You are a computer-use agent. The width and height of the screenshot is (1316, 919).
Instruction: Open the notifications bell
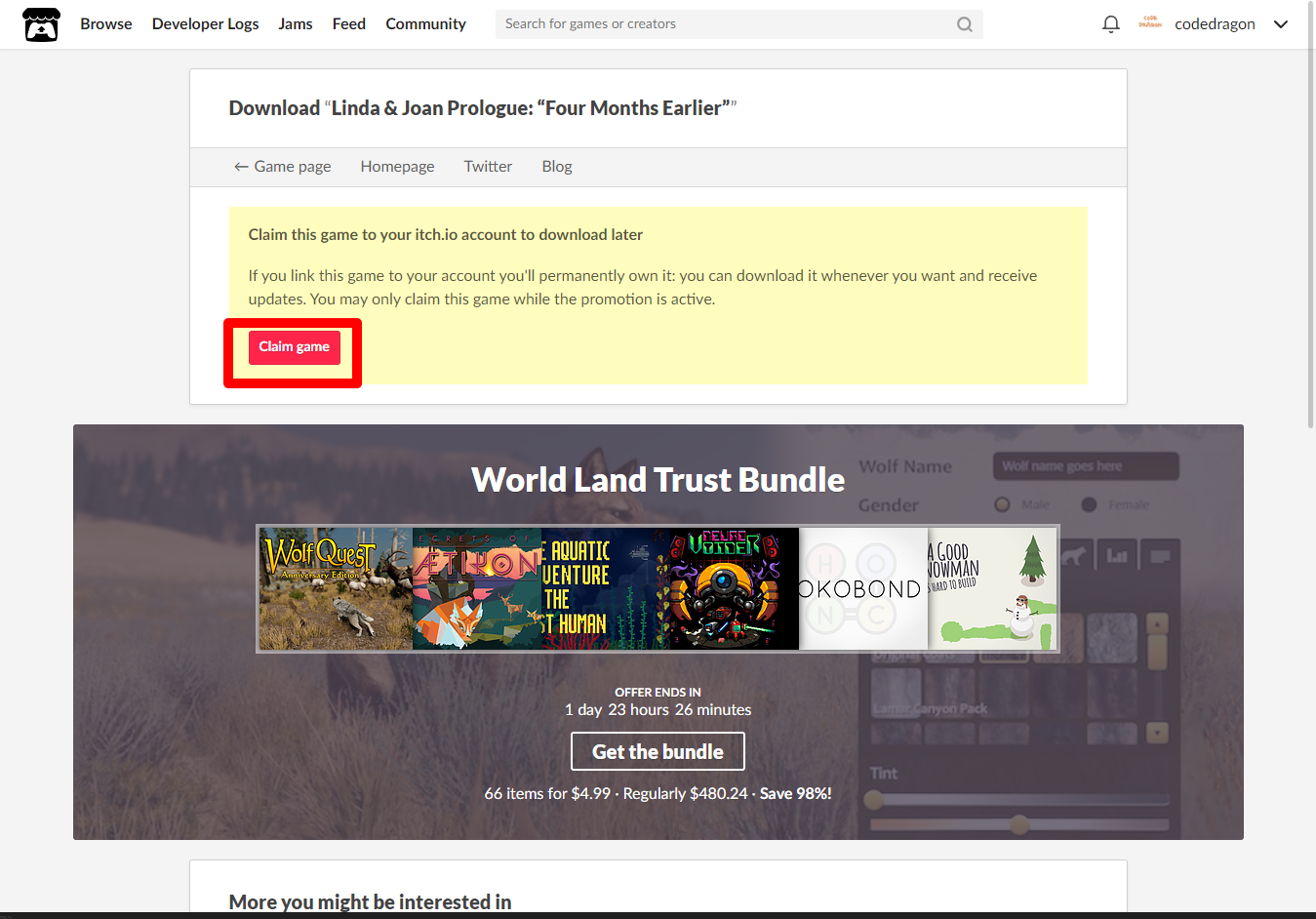coord(1110,24)
